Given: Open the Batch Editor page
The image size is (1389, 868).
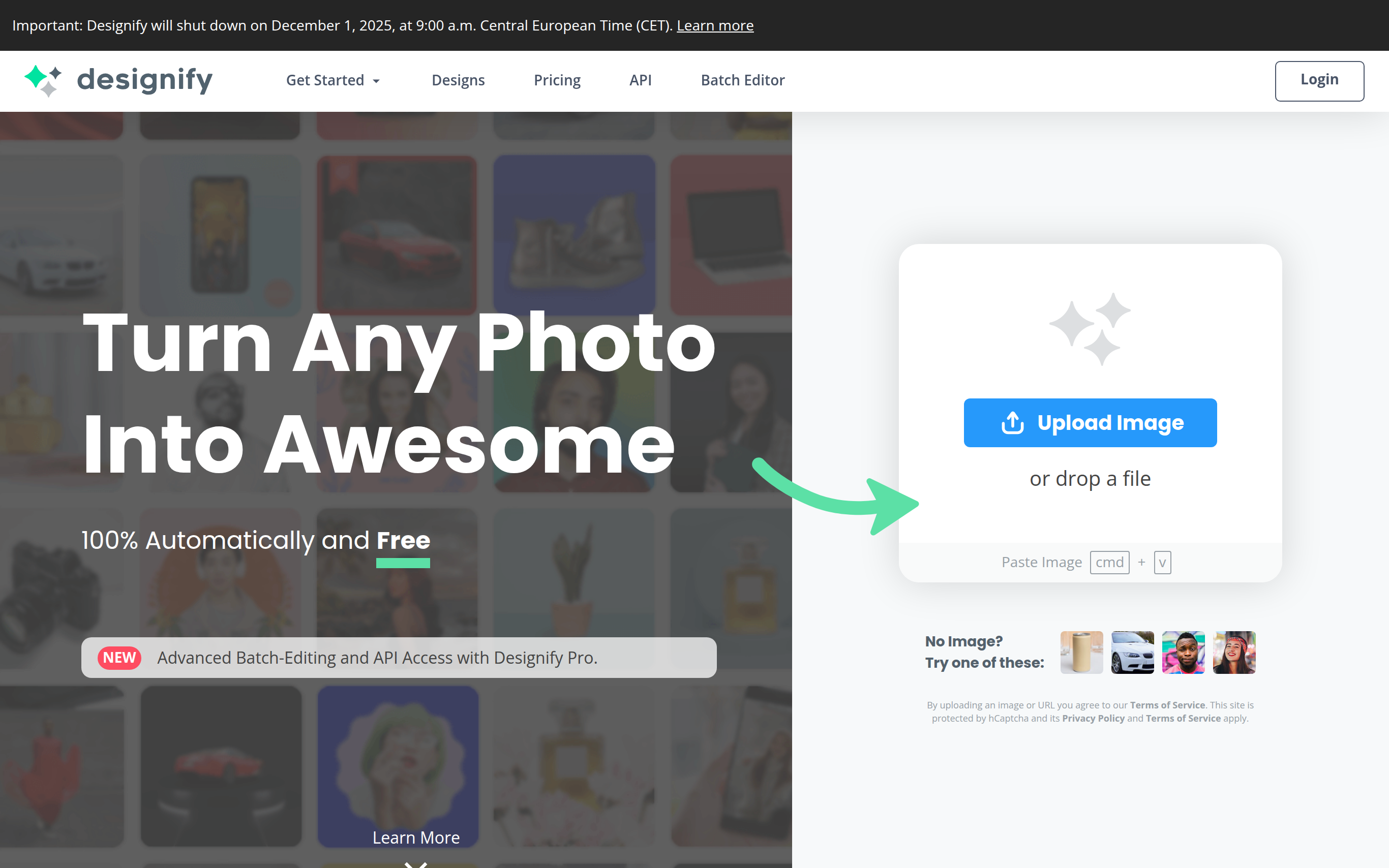Looking at the screenshot, I should click(x=742, y=80).
